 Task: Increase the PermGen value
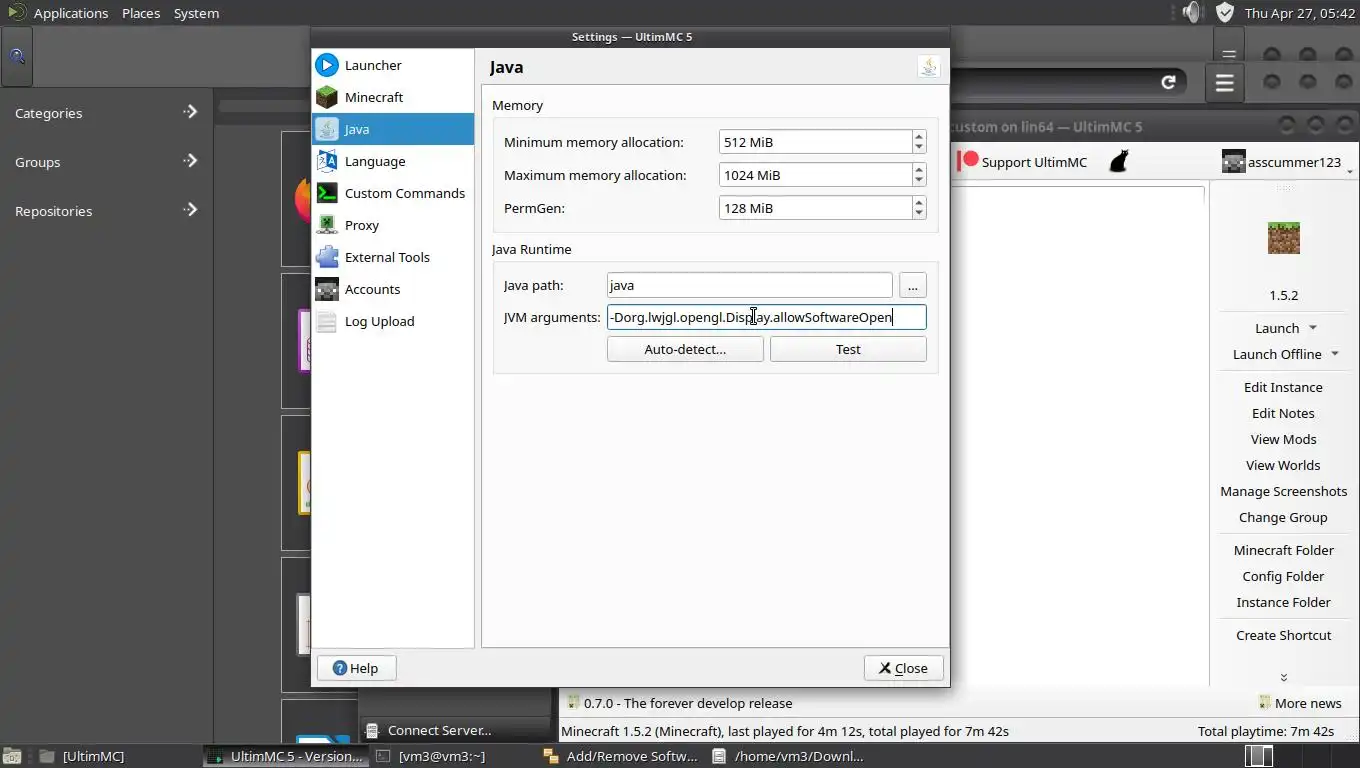[919, 203]
